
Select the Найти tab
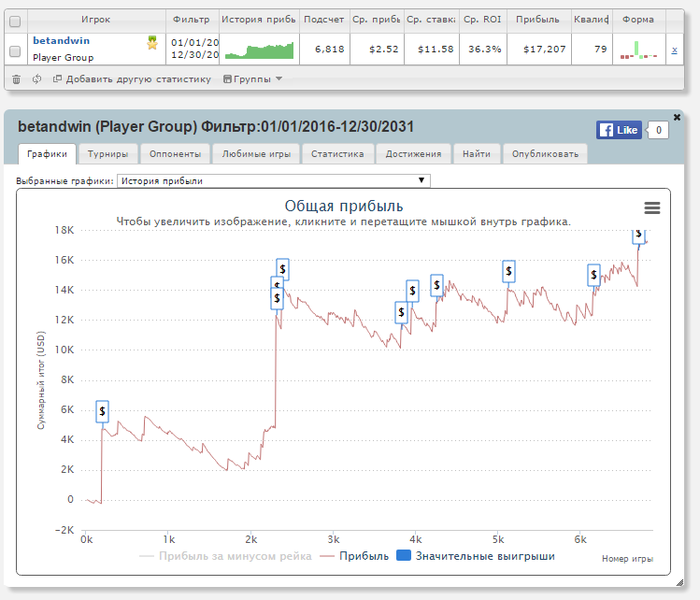tap(476, 154)
